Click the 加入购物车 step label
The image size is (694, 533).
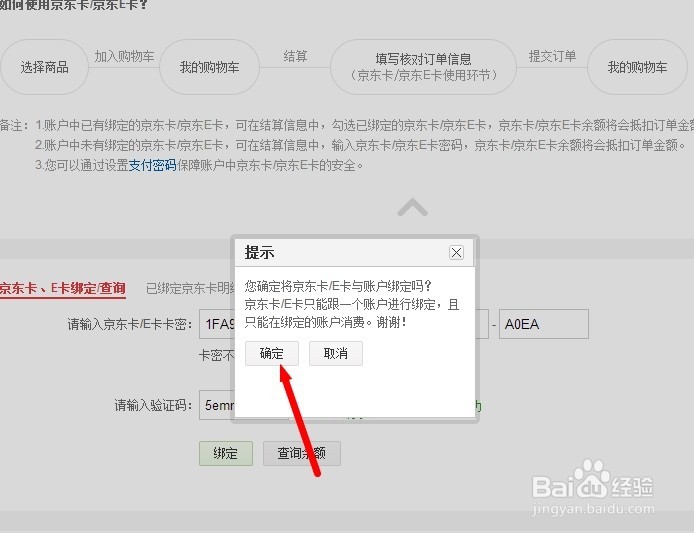point(124,56)
